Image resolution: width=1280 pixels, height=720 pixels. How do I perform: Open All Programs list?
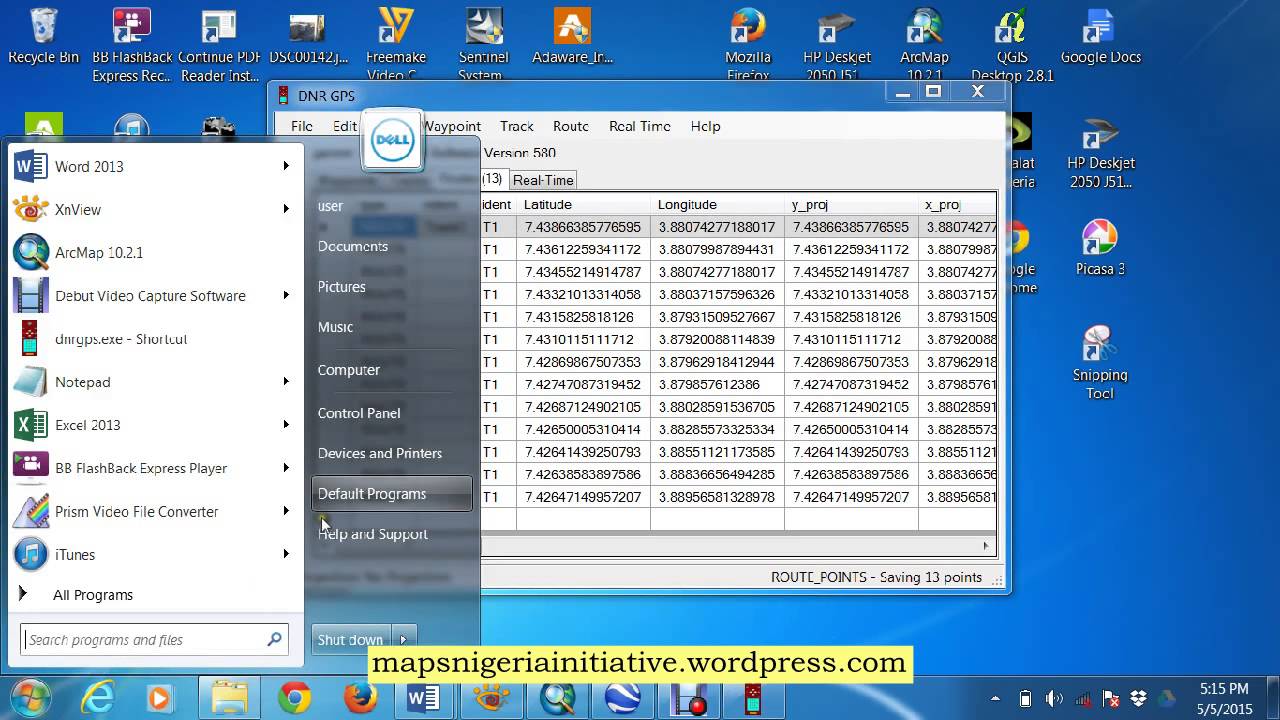(93, 595)
